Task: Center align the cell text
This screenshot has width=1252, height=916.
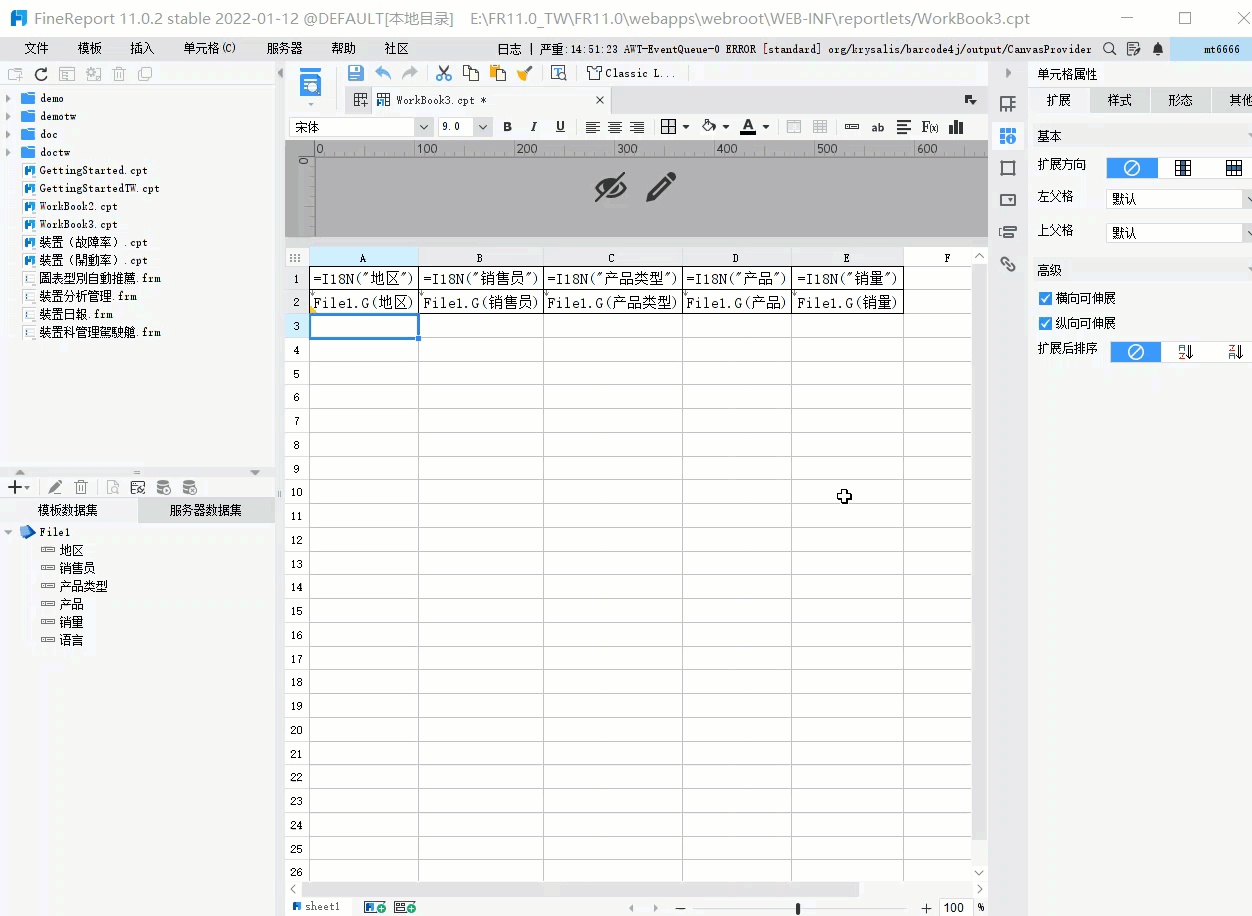Action: [x=614, y=127]
